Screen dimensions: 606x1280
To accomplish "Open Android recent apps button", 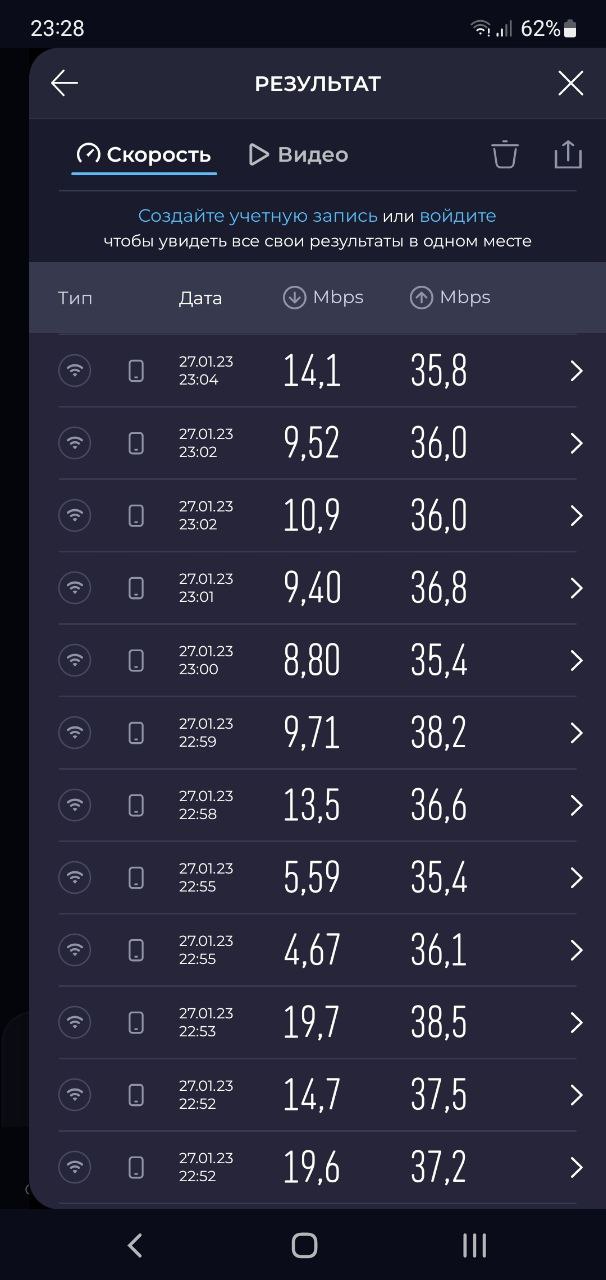I will 474,1245.
